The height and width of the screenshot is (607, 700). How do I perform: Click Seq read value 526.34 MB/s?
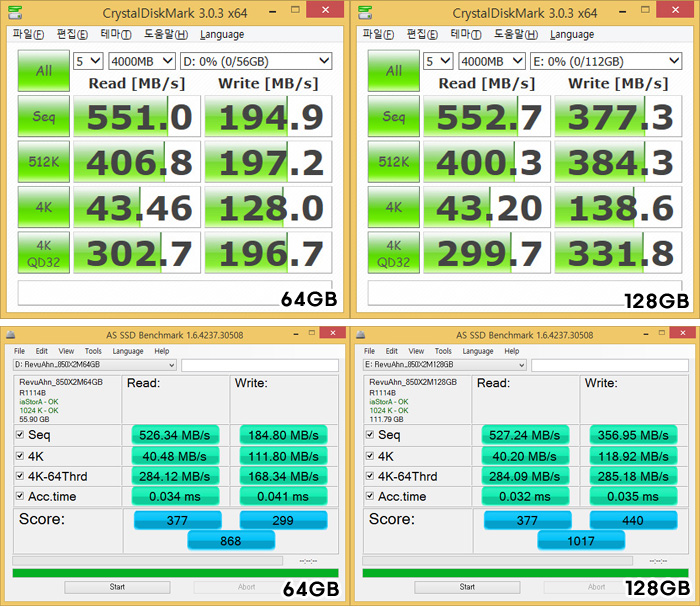click(175, 435)
